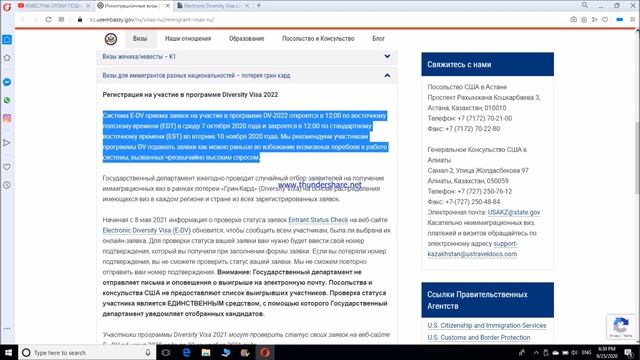Follow the Electronic Diversity Visa (E-DV) link
This screenshot has width=640, height=360.
point(147,230)
